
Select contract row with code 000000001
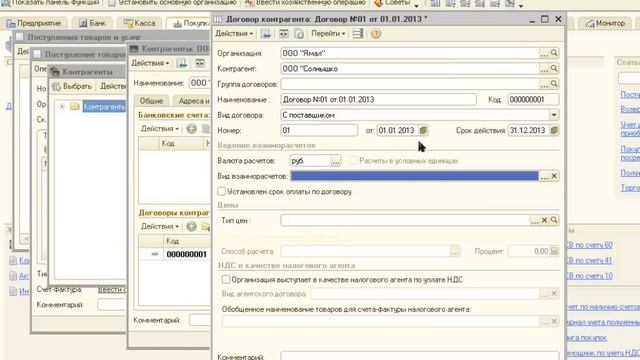tap(174, 254)
